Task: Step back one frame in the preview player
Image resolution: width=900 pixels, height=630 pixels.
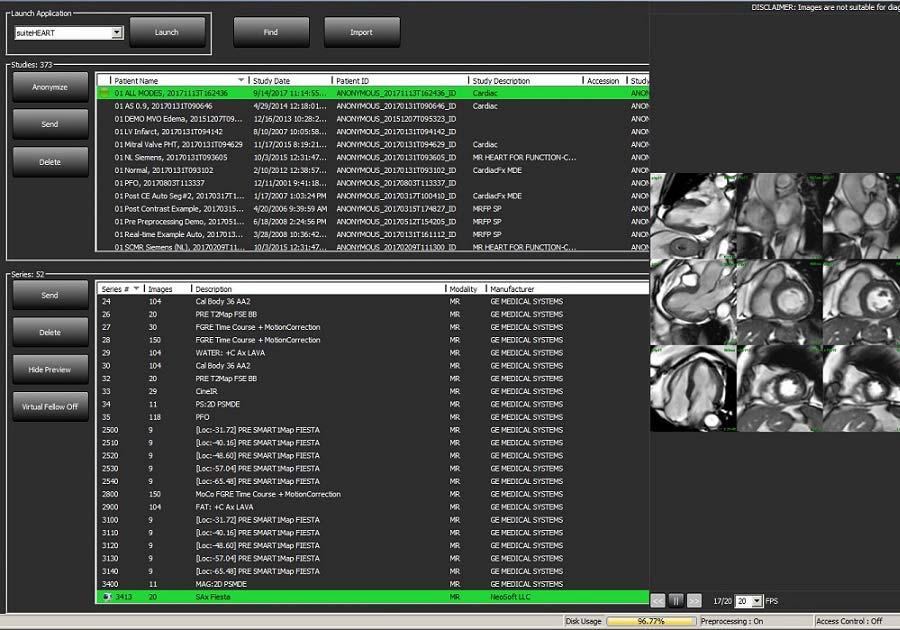Action: coord(658,601)
